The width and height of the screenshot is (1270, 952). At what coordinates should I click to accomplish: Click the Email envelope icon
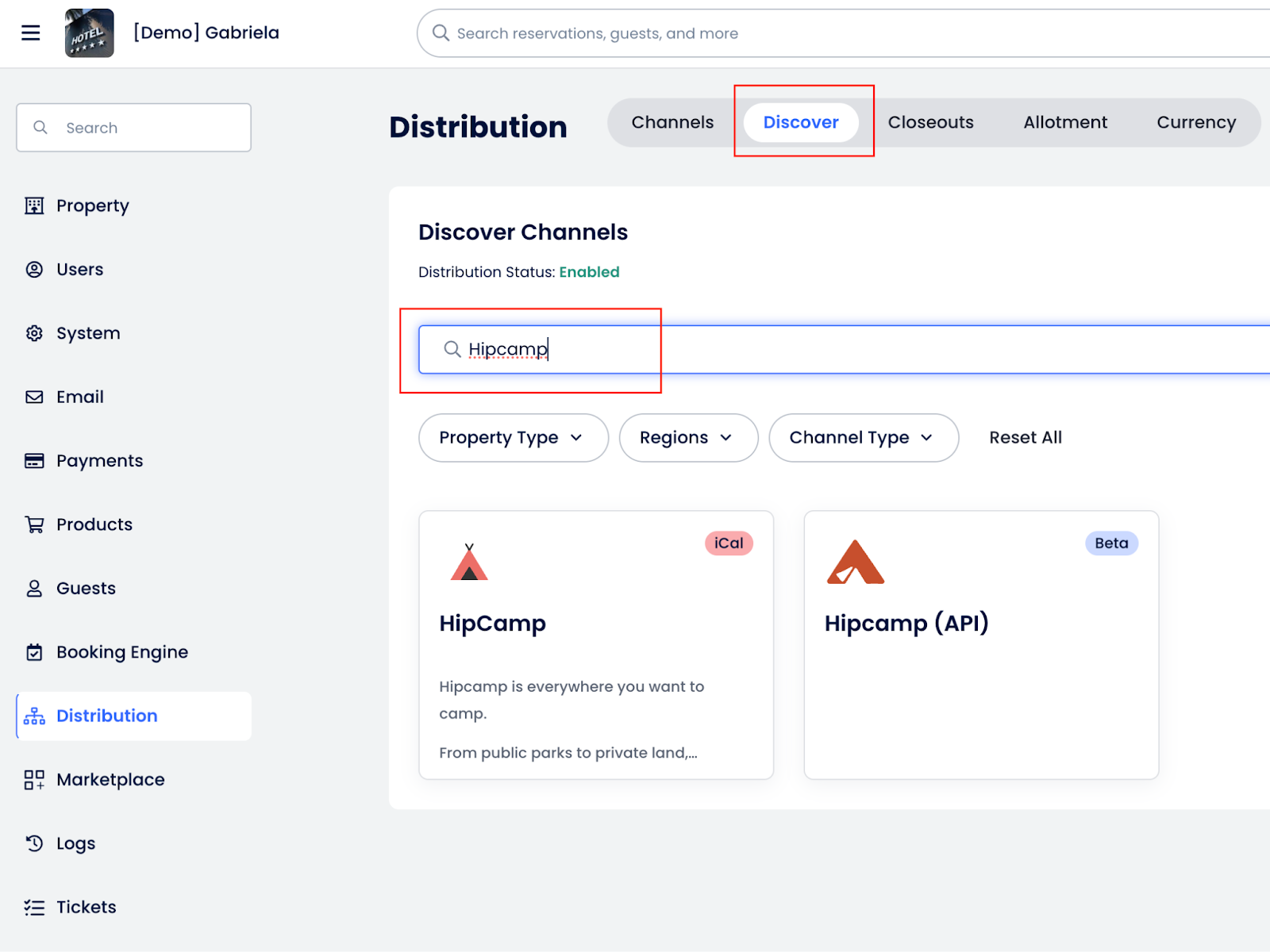point(34,397)
